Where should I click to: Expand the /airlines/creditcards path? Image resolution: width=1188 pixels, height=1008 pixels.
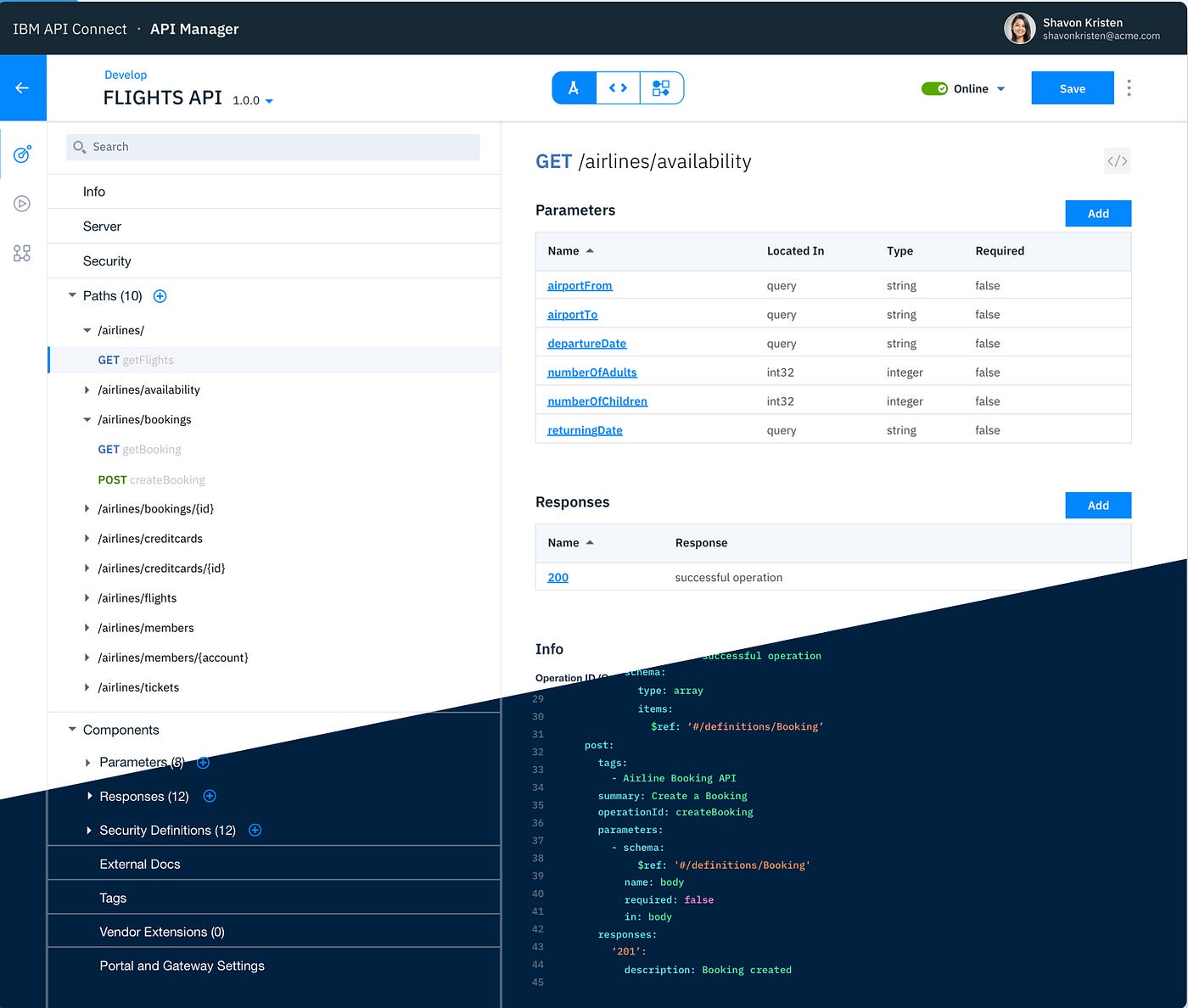tap(87, 538)
